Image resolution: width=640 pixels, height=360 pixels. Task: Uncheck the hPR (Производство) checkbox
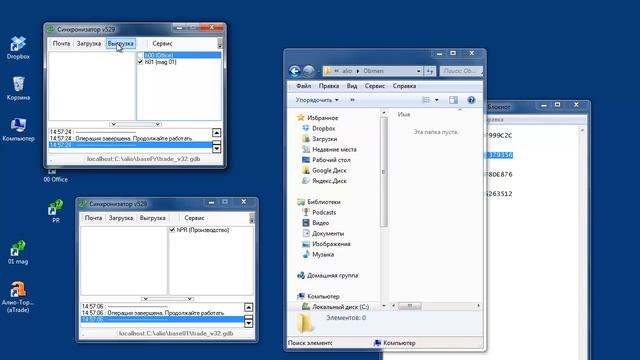pos(172,230)
